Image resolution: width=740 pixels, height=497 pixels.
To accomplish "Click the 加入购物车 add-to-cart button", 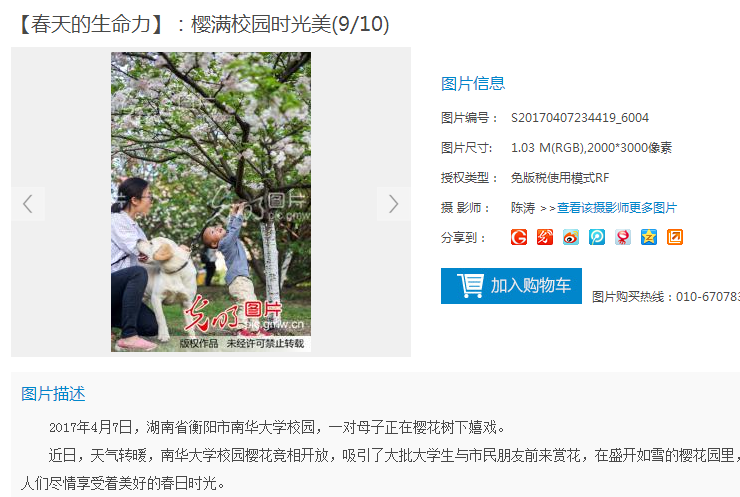I will [511, 286].
